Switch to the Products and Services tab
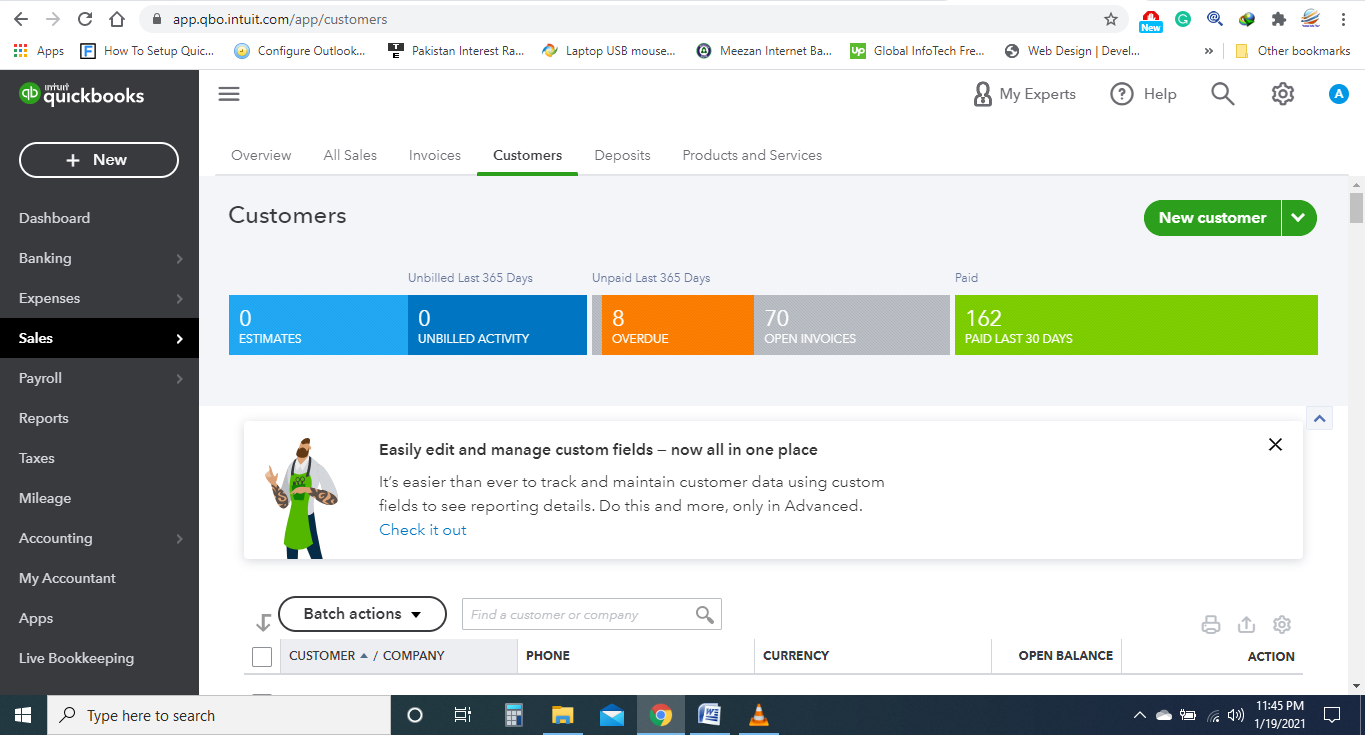This screenshot has height=735, width=1365. coord(752,155)
